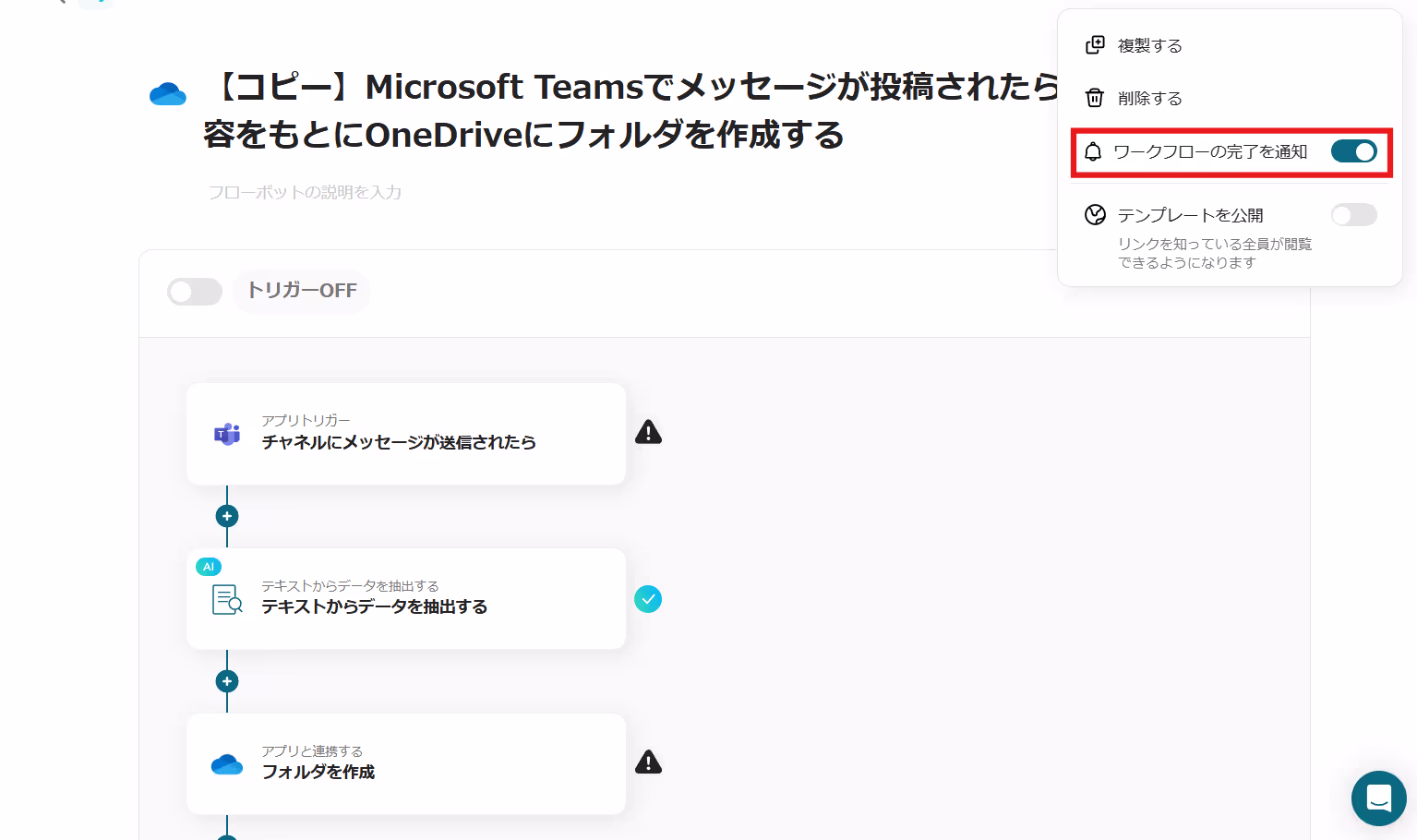The height and width of the screenshot is (840, 1417).
Task: Click the bell icon for workflow completion notification
Action: point(1093,152)
